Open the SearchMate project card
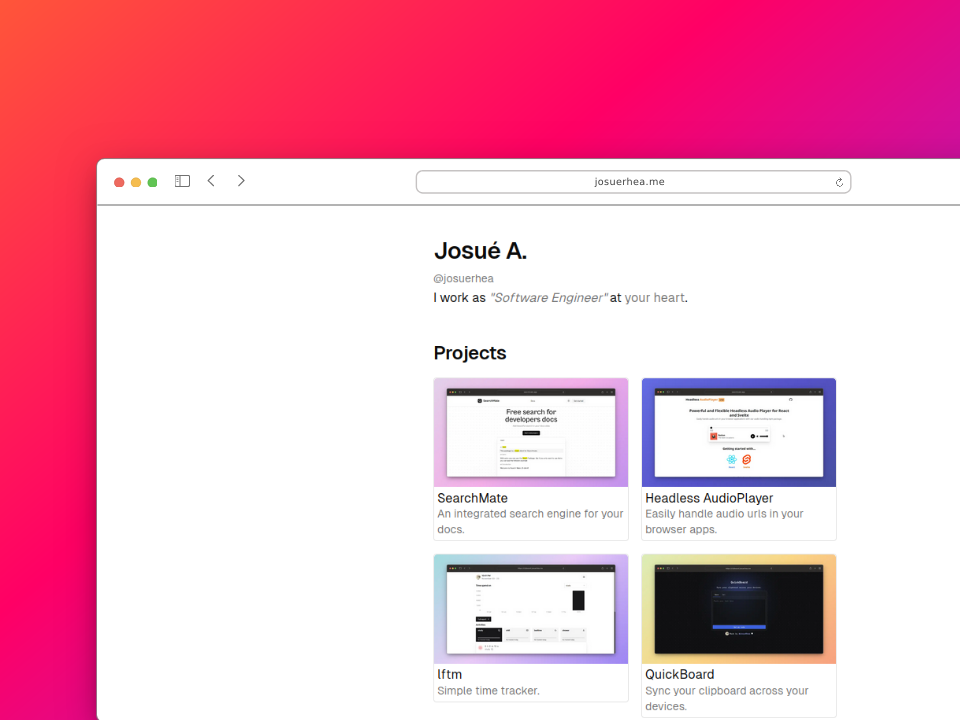 point(531,431)
